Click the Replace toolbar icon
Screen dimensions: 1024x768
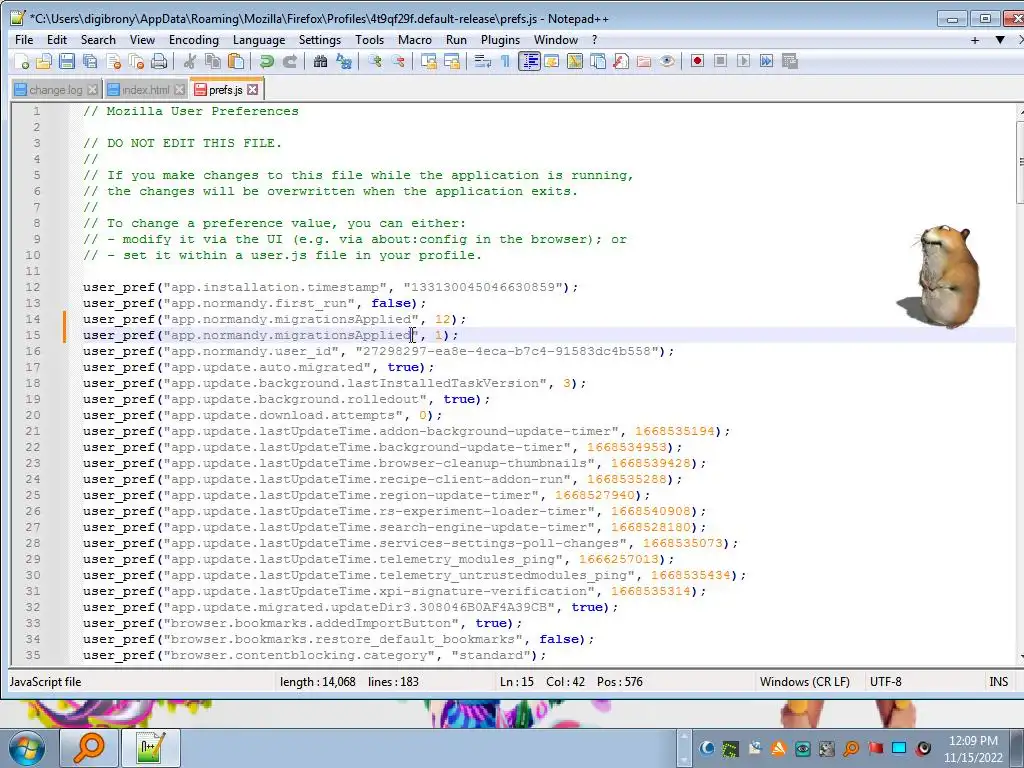[x=344, y=61]
